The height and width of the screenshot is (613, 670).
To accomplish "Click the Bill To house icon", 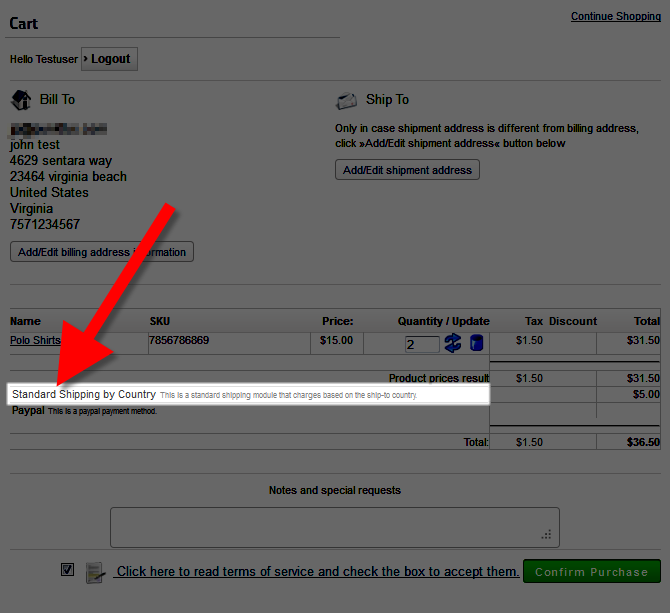I will (21, 100).
